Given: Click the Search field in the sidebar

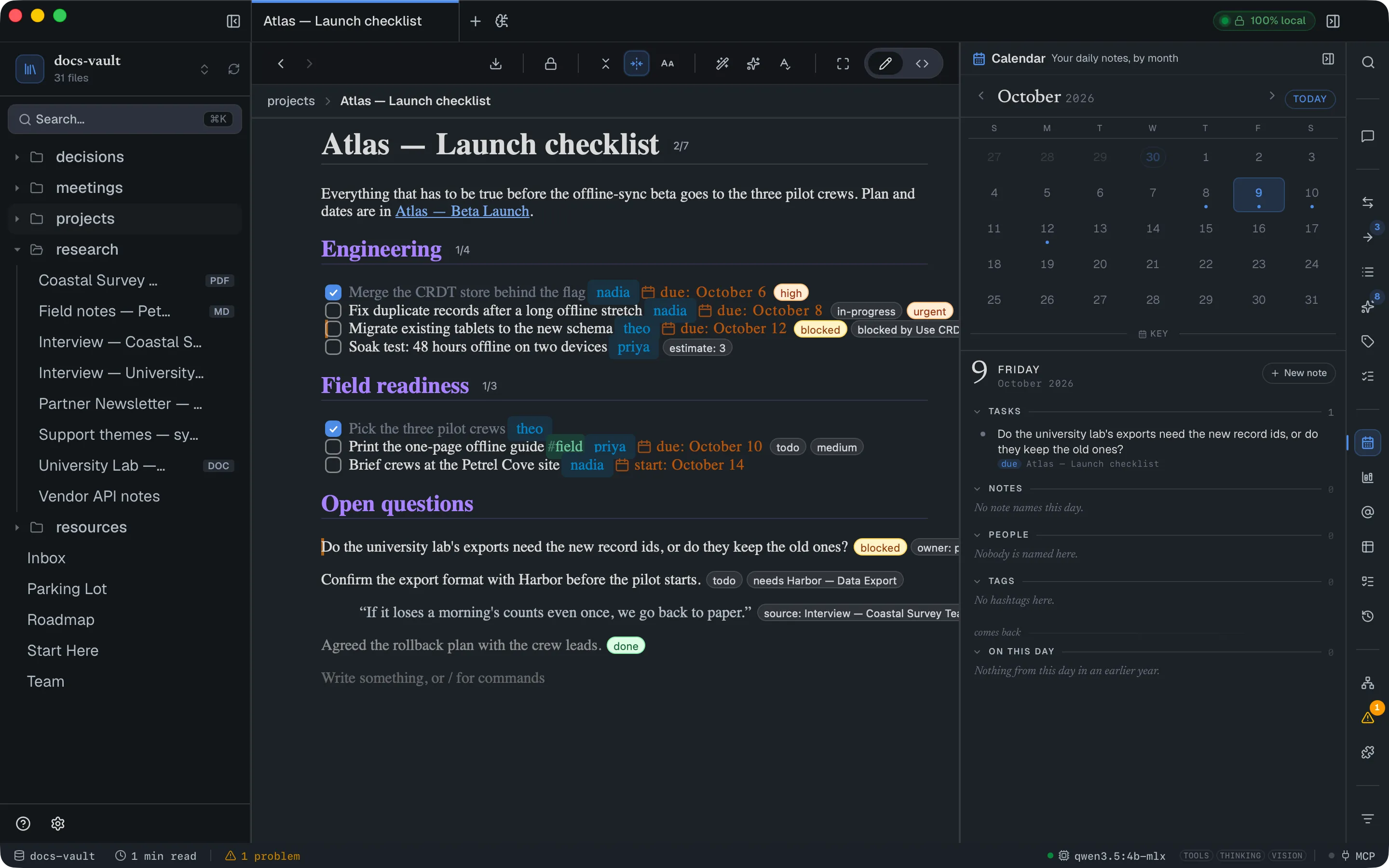Looking at the screenshot, I should [124, 119].
